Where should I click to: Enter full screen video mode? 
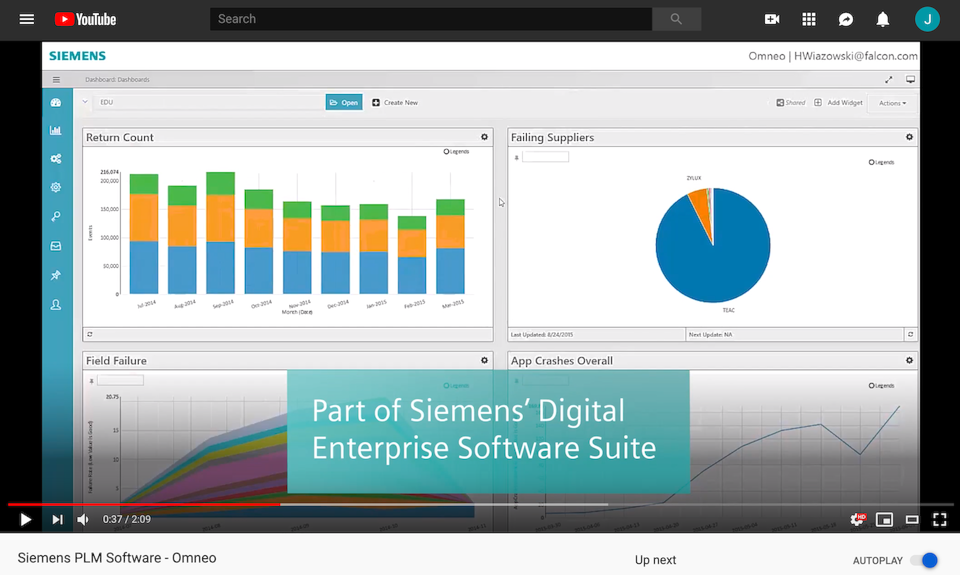pyautogui.click(x=939, y=519)
